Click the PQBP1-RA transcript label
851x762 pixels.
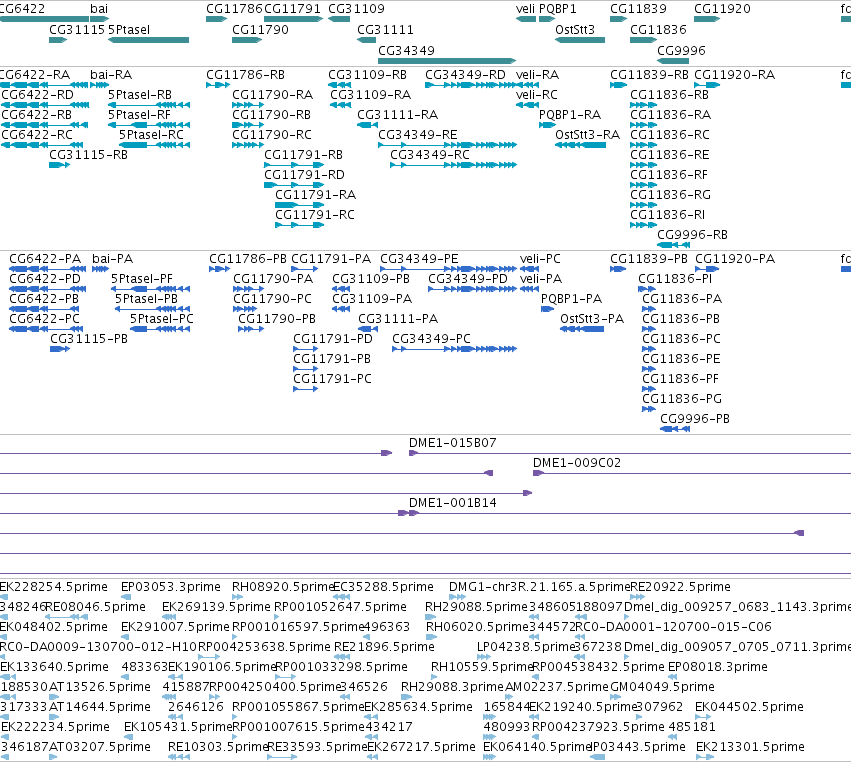pos(570,115)
